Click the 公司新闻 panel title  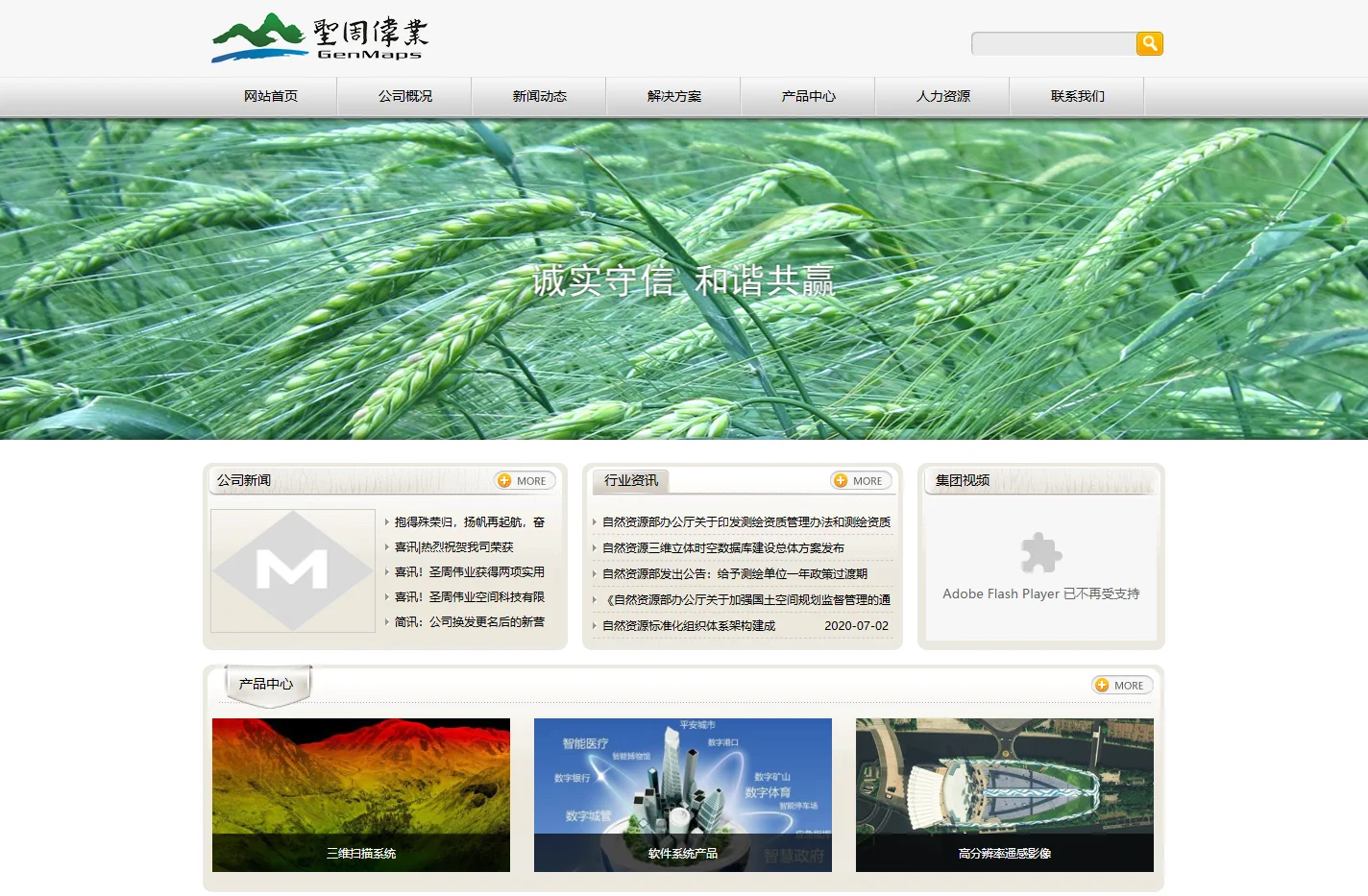click(243, 480)
